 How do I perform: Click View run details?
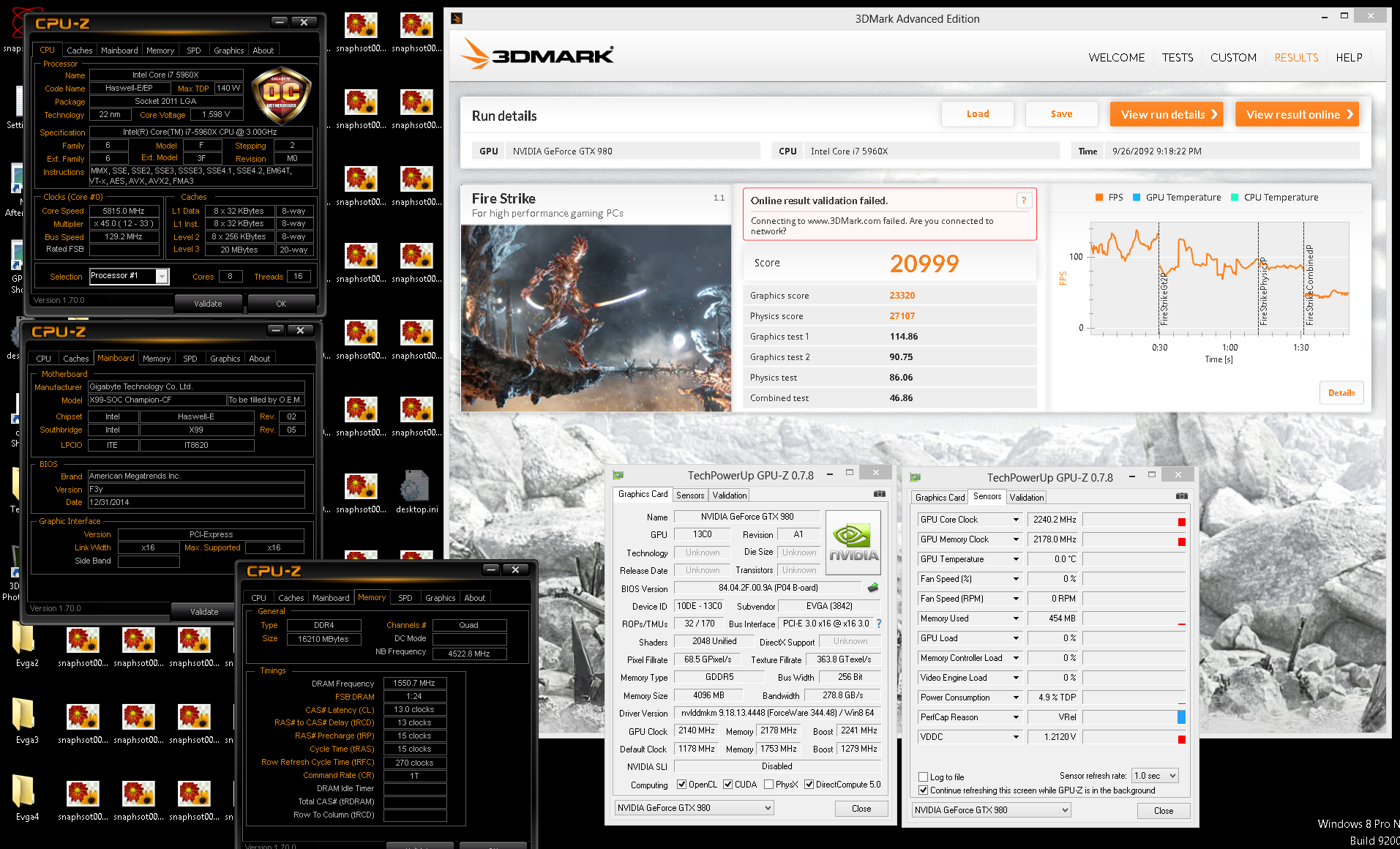(x=1167, y=114)
